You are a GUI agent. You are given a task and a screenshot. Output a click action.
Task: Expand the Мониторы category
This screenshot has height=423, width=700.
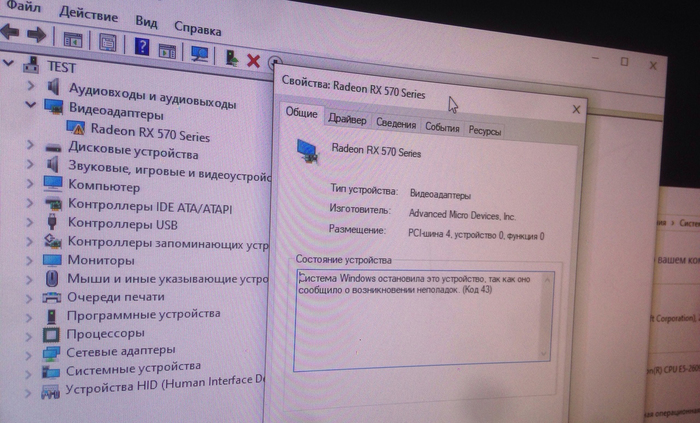30,259
